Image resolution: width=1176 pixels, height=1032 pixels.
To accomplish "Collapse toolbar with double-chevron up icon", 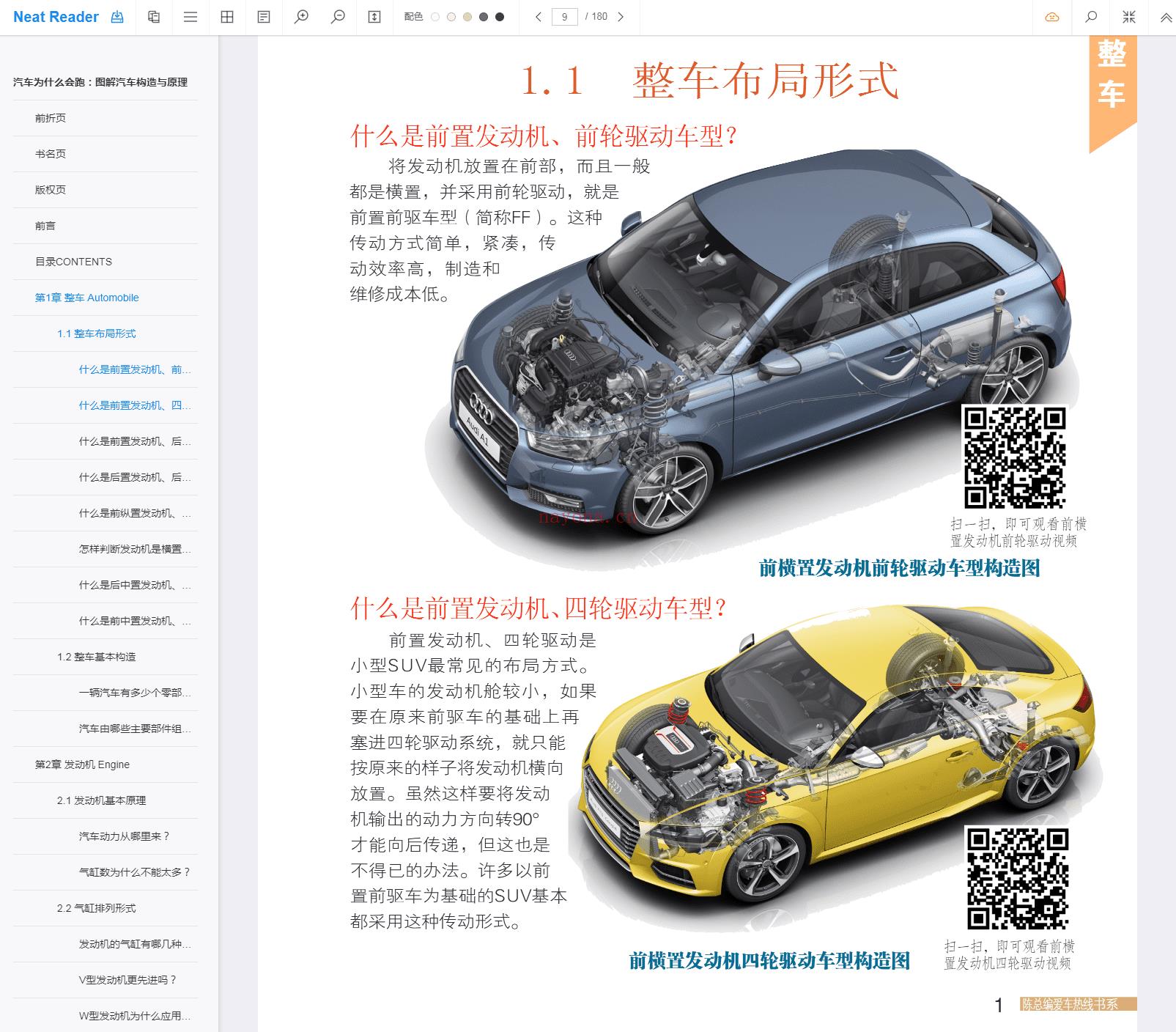I will coord(1166,17).
